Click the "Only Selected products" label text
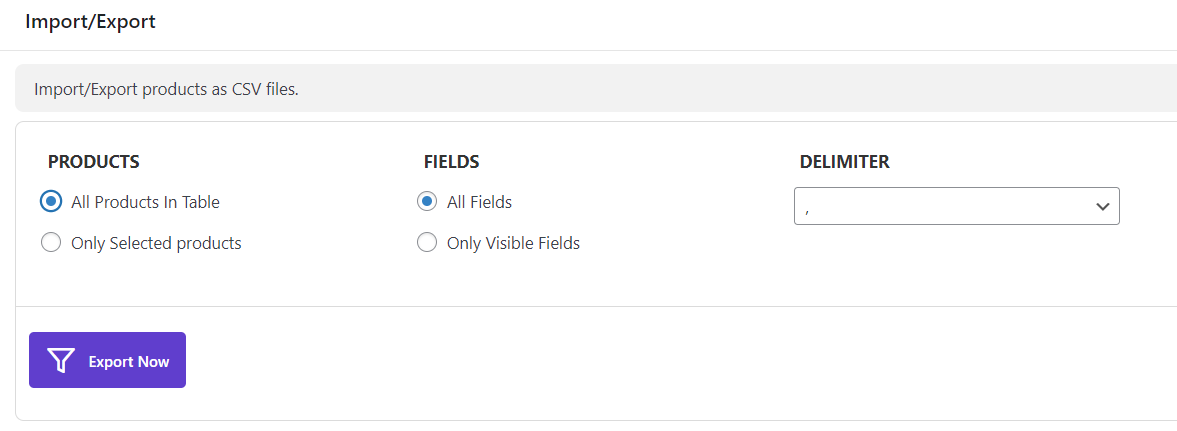The width and height of the screenshot is (1177, 431). coord(156,243)
